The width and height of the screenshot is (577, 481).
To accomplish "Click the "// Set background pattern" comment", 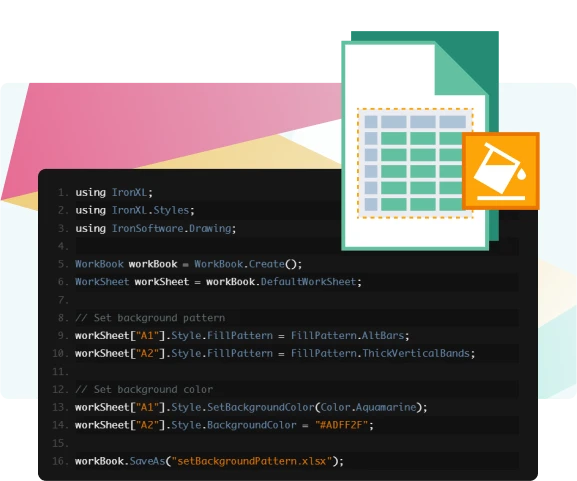I will click(150, 318).
